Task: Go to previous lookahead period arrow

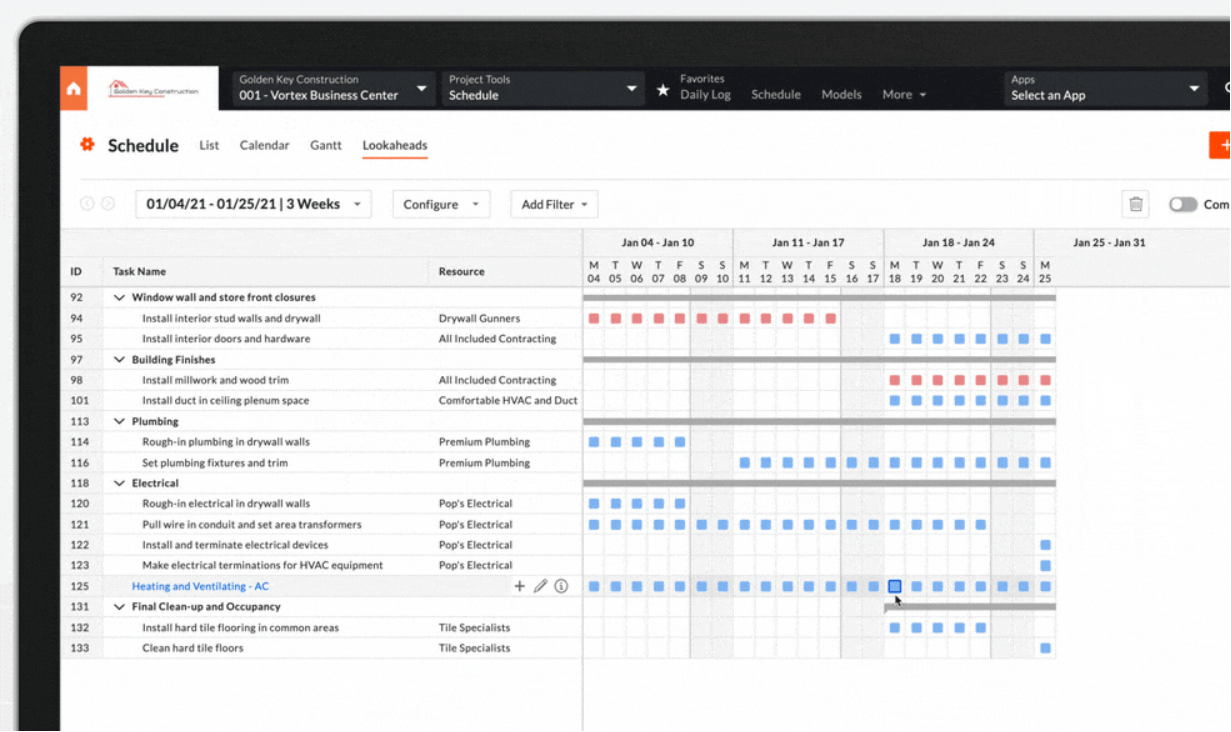Action: tap(87, 204)
